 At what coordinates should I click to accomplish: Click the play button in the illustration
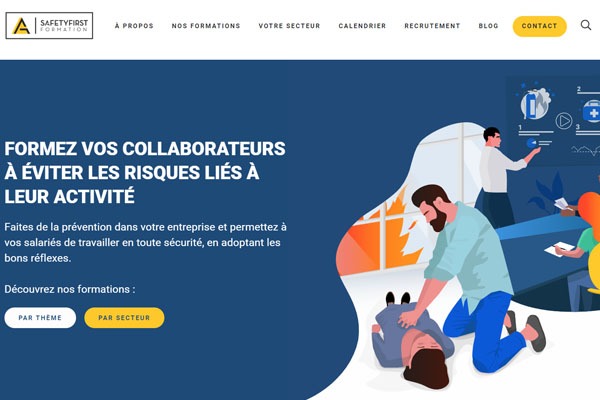[x=564, y=121]
